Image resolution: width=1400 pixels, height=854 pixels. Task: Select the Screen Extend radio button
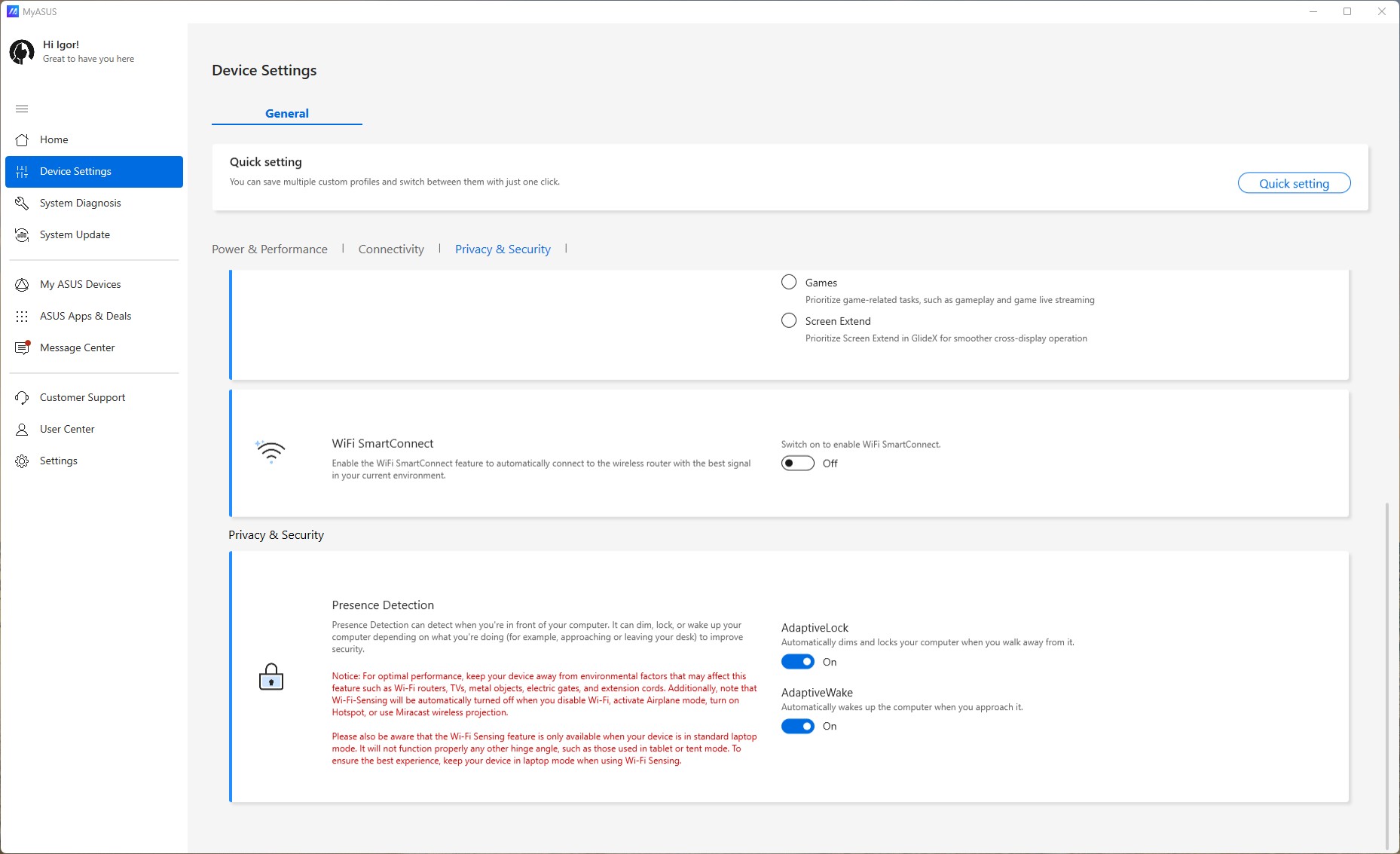point(789,320)
